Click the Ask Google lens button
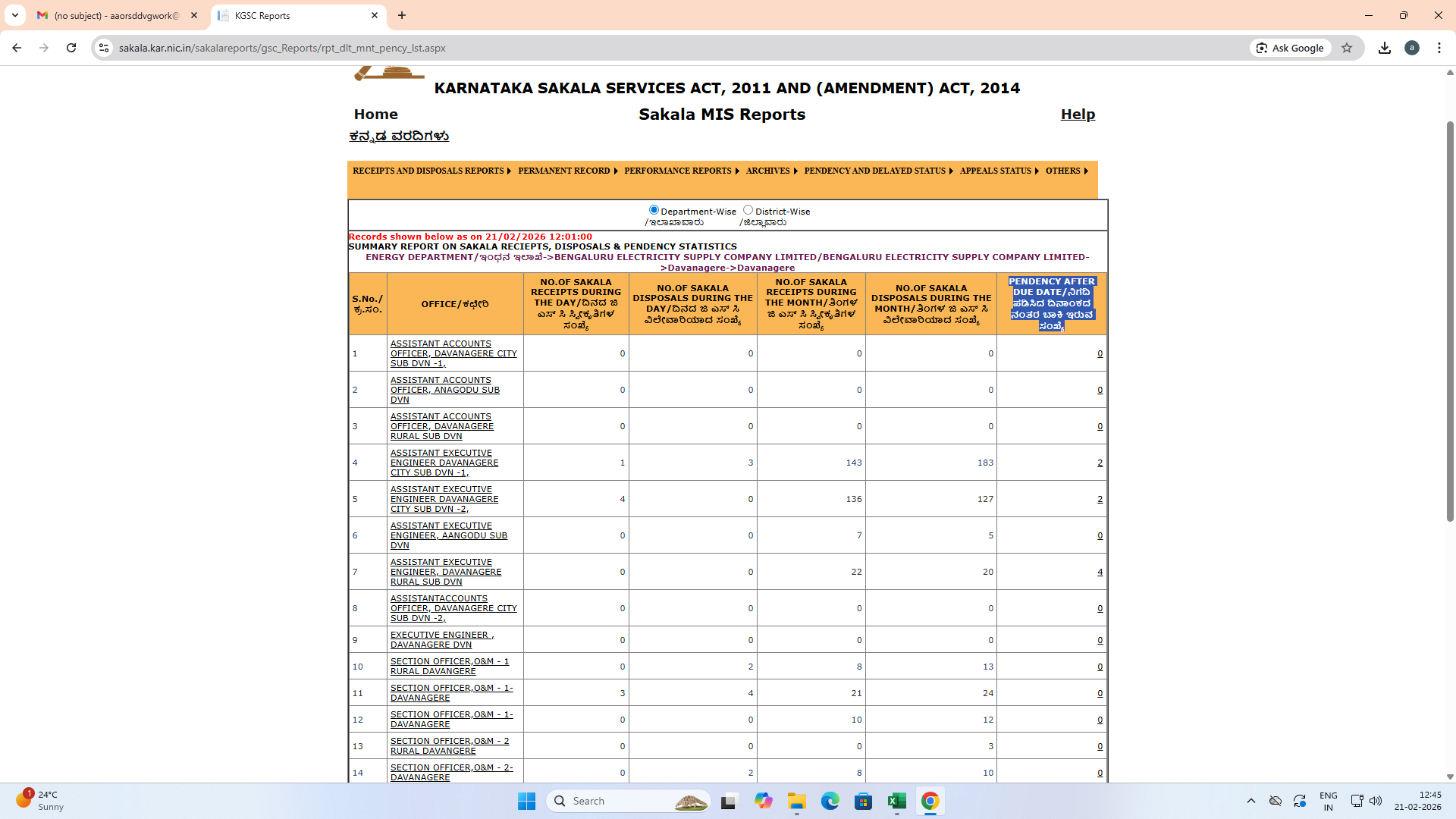The image size is (1456, 819). click(x=1290, y=48)
